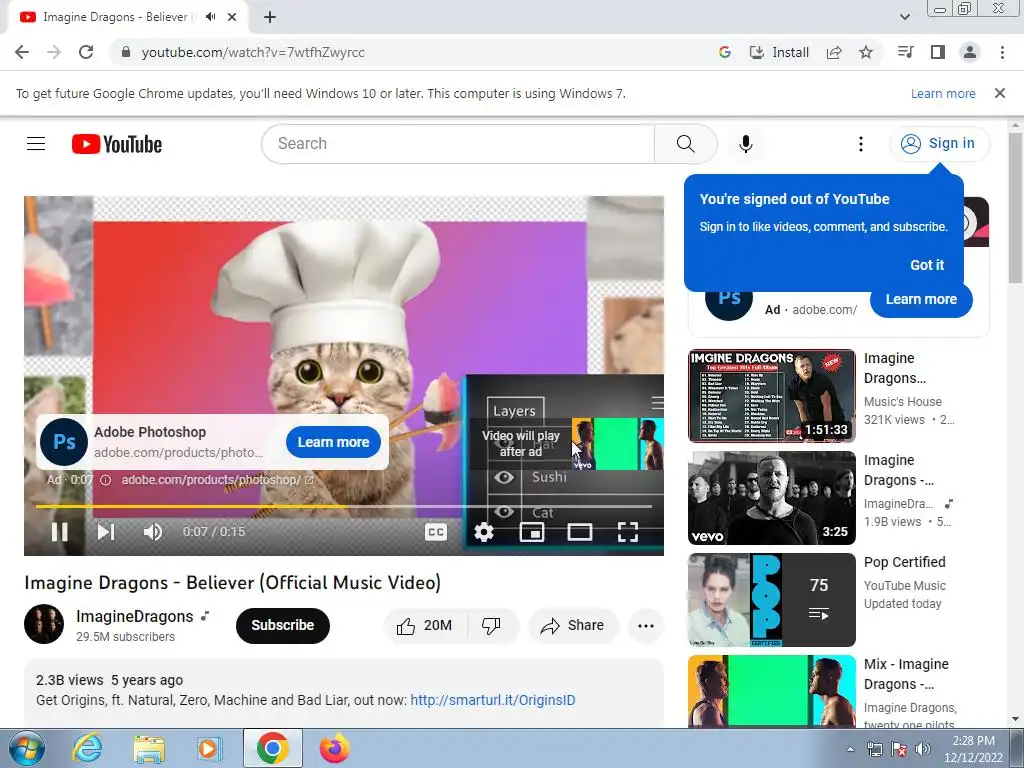Click the Install app button
Viewport: 1024px width, 768px height.
click(x=779, y=52)
